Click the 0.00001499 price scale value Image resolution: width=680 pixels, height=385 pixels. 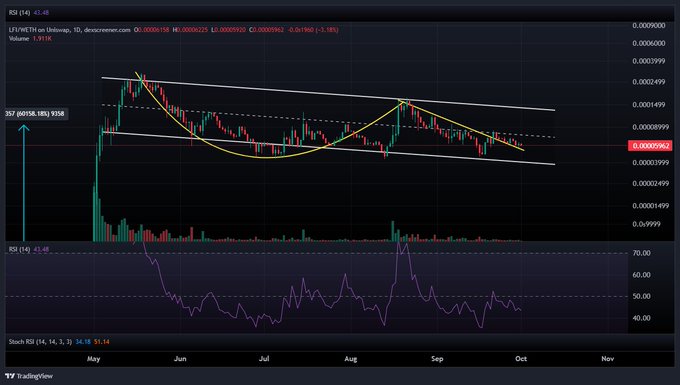[x=651, y=206]
